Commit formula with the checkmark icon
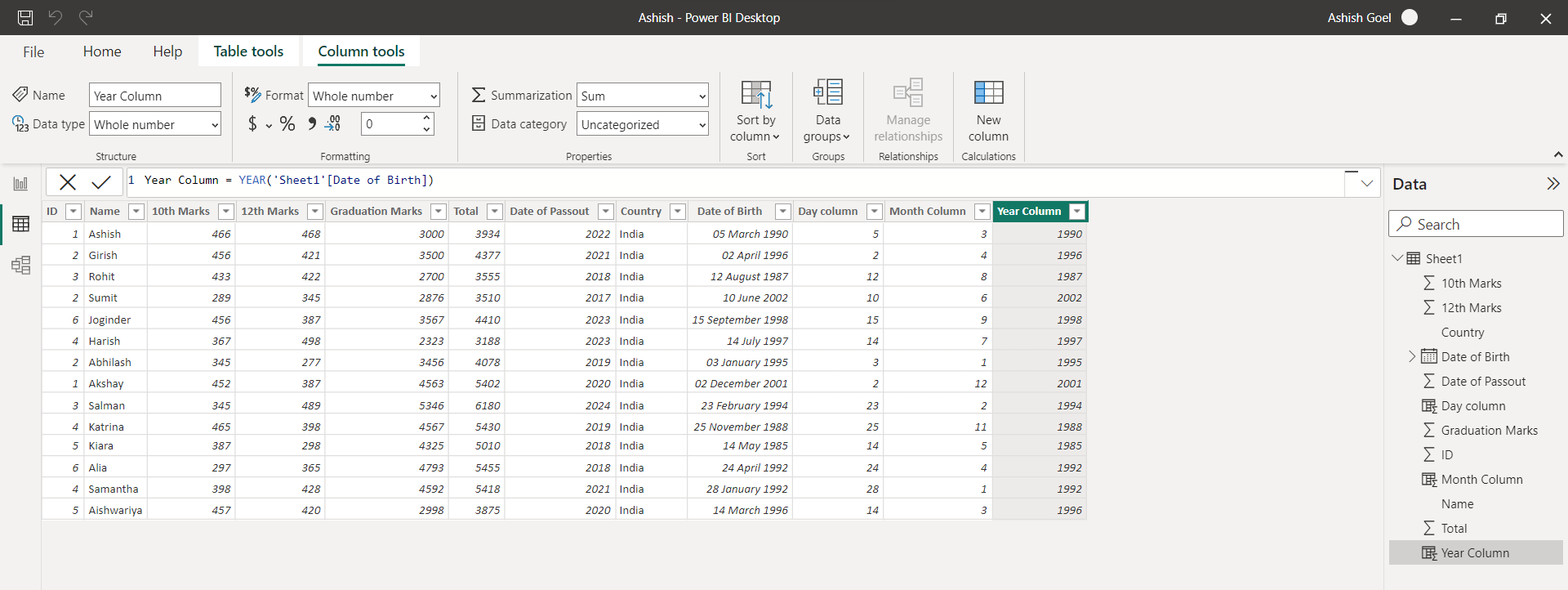1568x590 pixels. [101, 181]
